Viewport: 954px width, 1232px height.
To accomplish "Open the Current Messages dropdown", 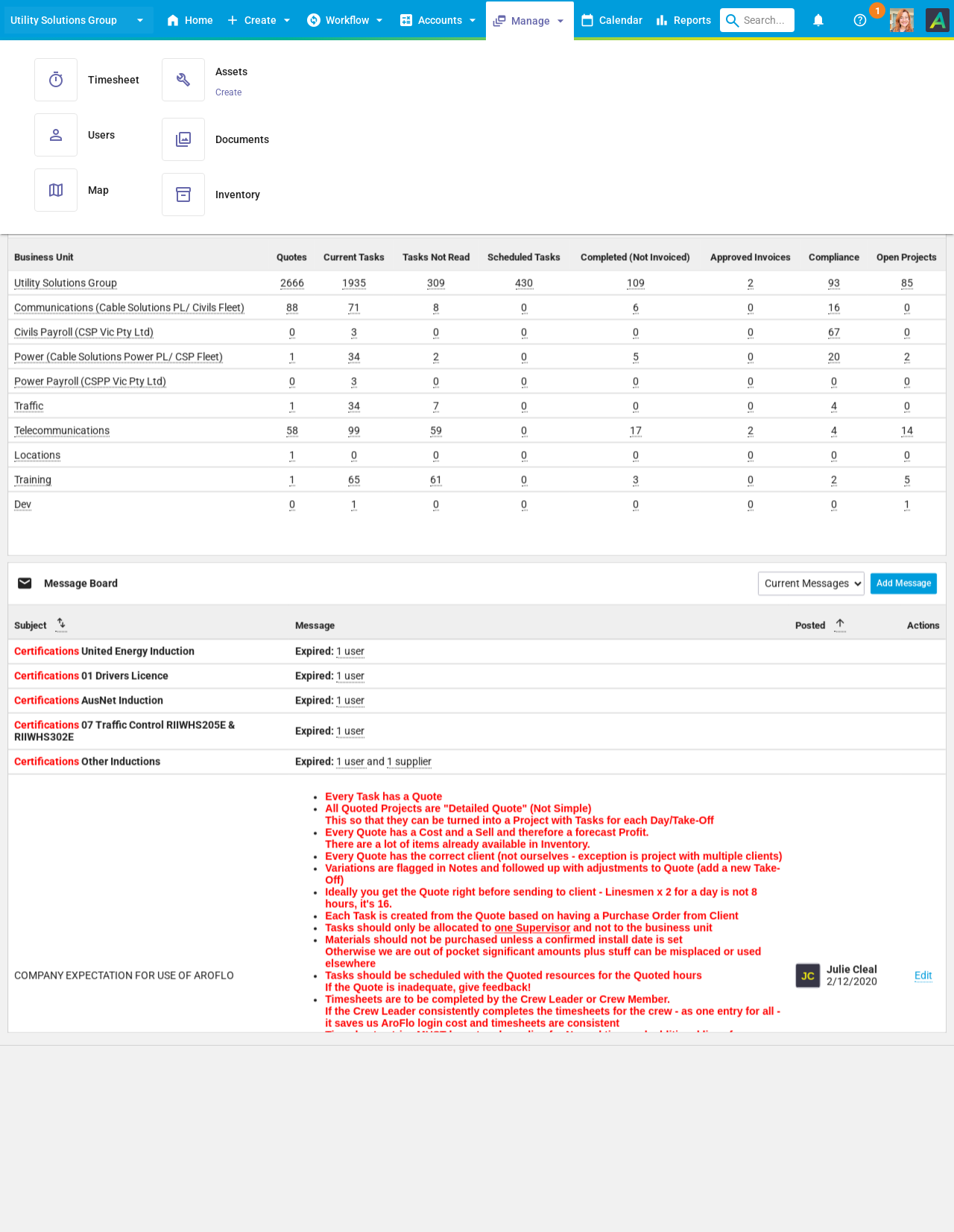I will tap(811, 584).
